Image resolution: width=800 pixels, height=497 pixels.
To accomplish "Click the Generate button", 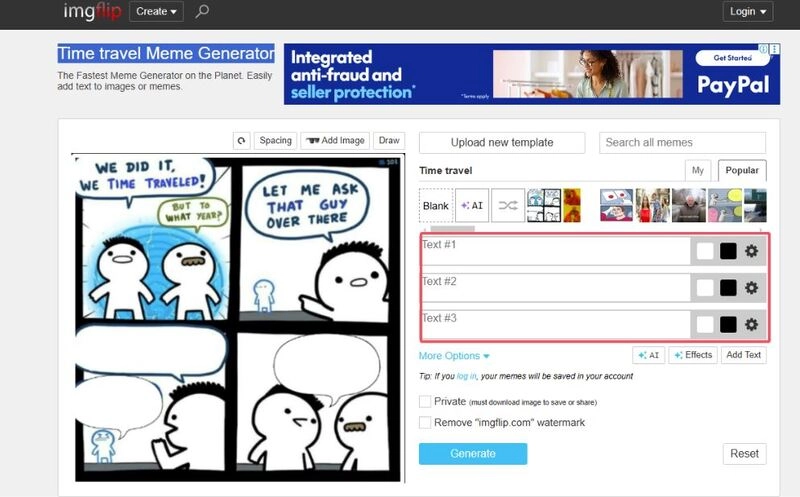I will coord(473,454).
